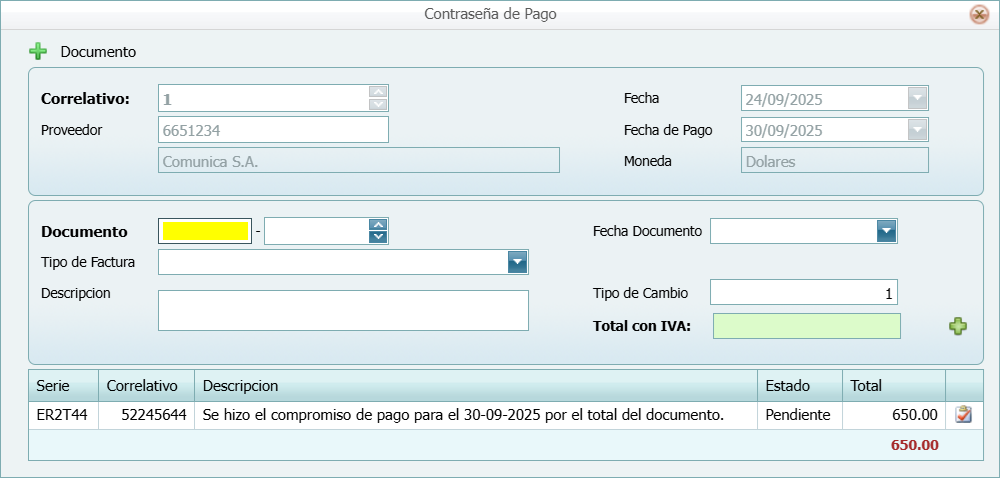This screenshot has height=478, width=1000.
Task: Click the red 650.00 grand total
Action: click(x=915, y=444)
